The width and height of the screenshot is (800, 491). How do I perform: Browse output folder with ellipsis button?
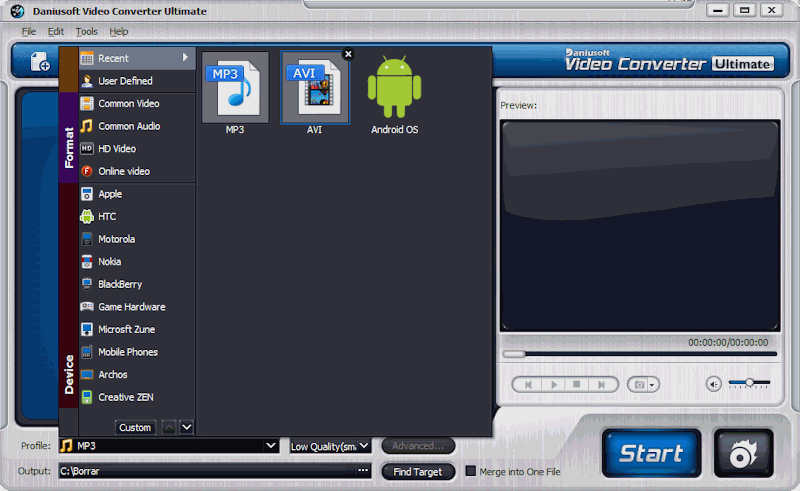click(x=363, y=471)
